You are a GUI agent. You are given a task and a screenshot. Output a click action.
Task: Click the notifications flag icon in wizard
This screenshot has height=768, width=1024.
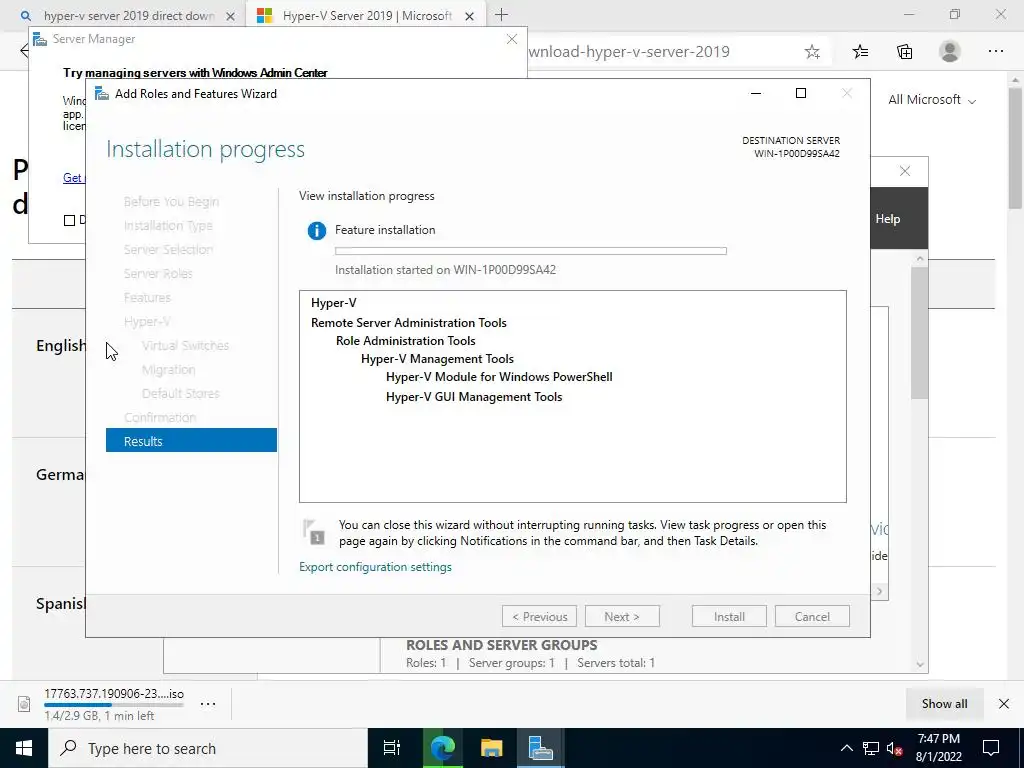point(313,532)
